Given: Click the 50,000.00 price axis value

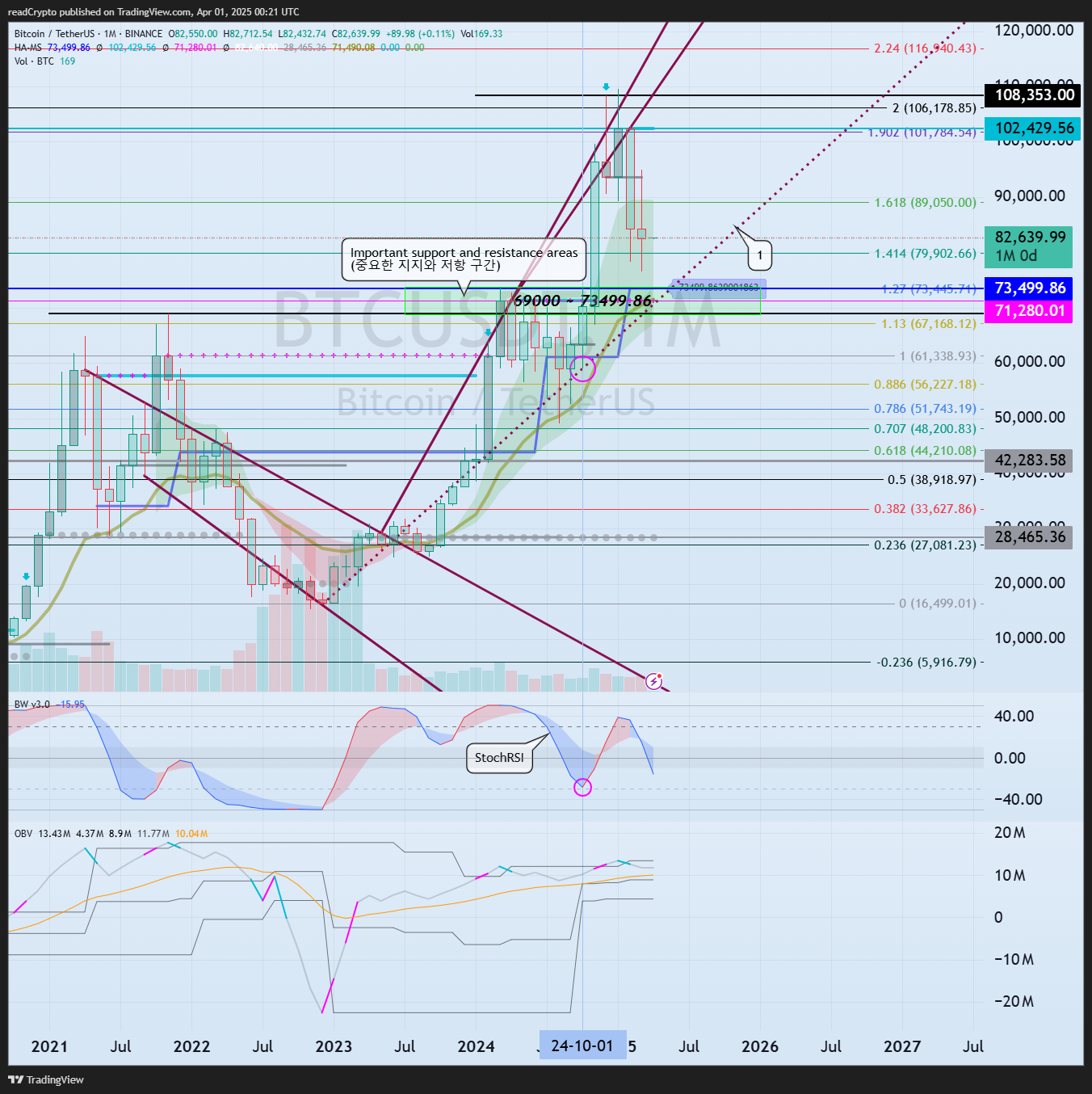Looking at the screenshot, I should coord(1030,417).
